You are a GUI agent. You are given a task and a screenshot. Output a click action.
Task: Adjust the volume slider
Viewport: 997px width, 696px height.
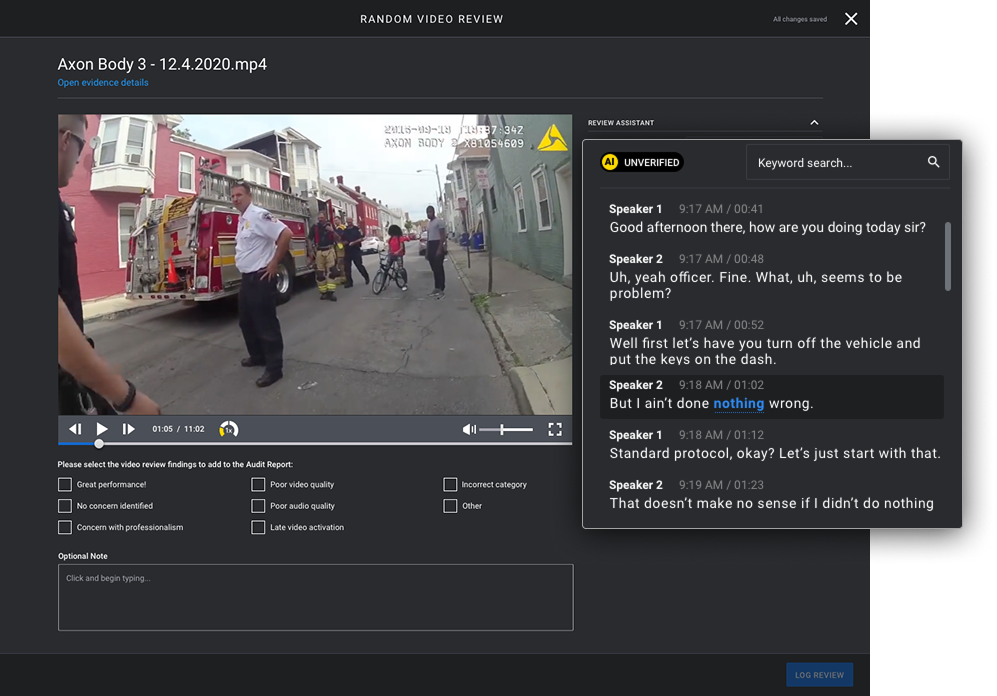(x=503, y=429)
